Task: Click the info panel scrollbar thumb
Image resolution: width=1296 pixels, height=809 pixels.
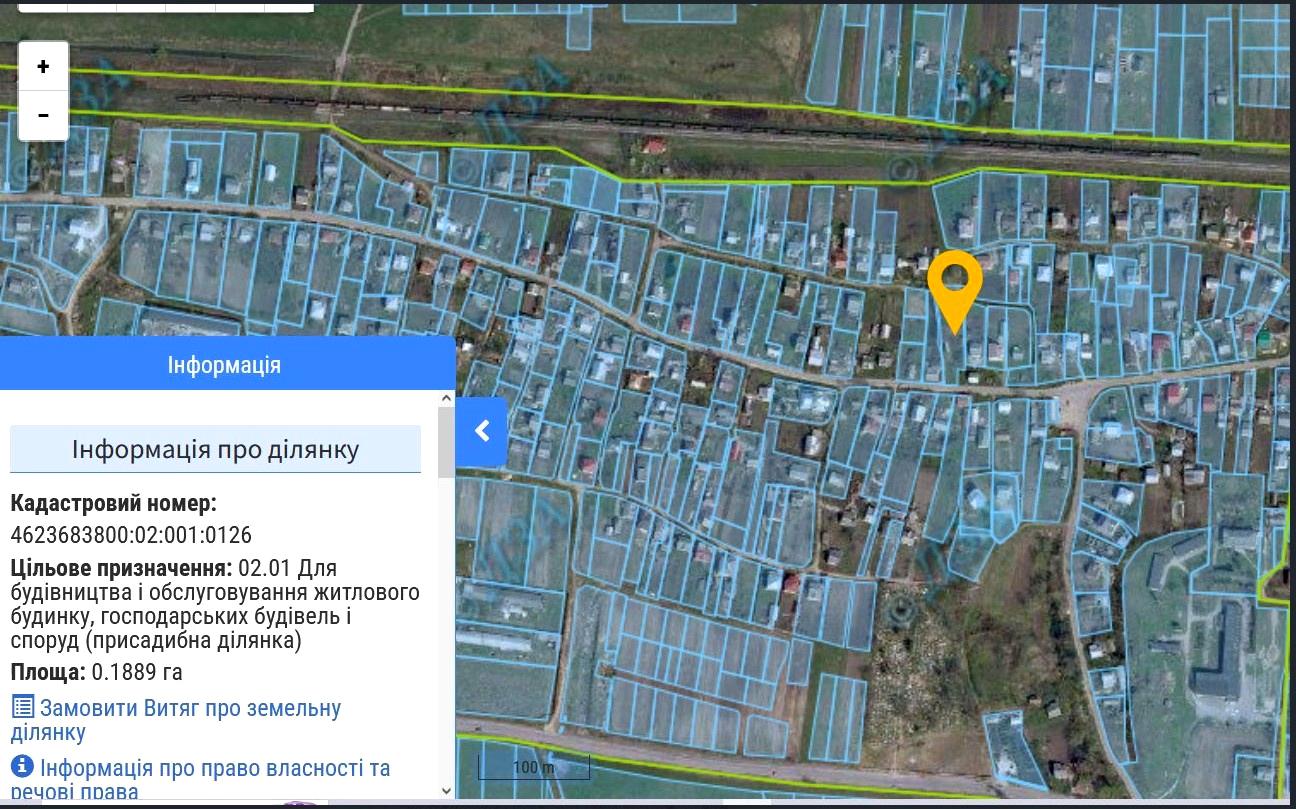Action: point(446,440)
